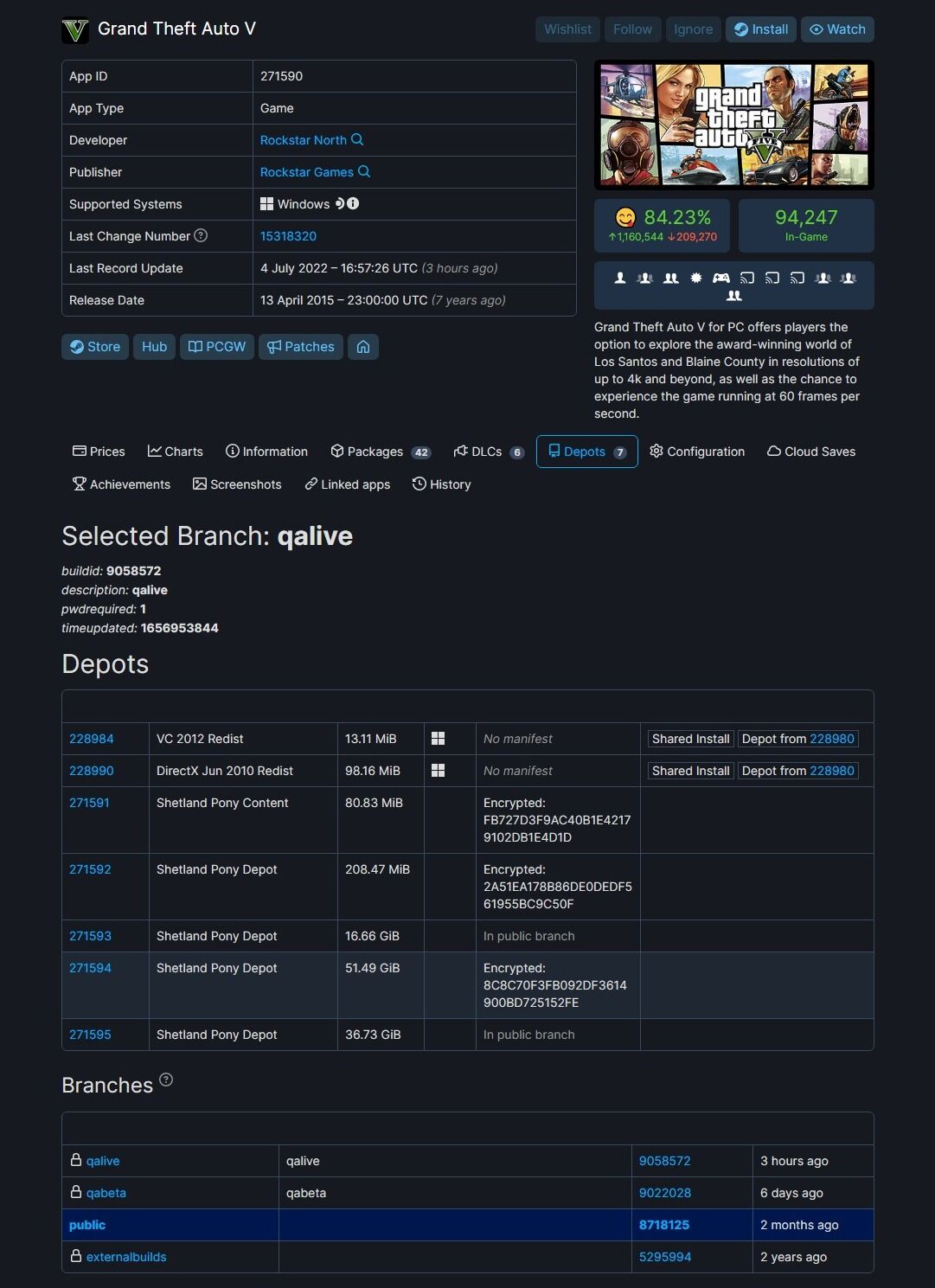The image size is (935, 1288).
Task: Open 228980 link in VC 2012 Redist row
Action: pos(832,739)
